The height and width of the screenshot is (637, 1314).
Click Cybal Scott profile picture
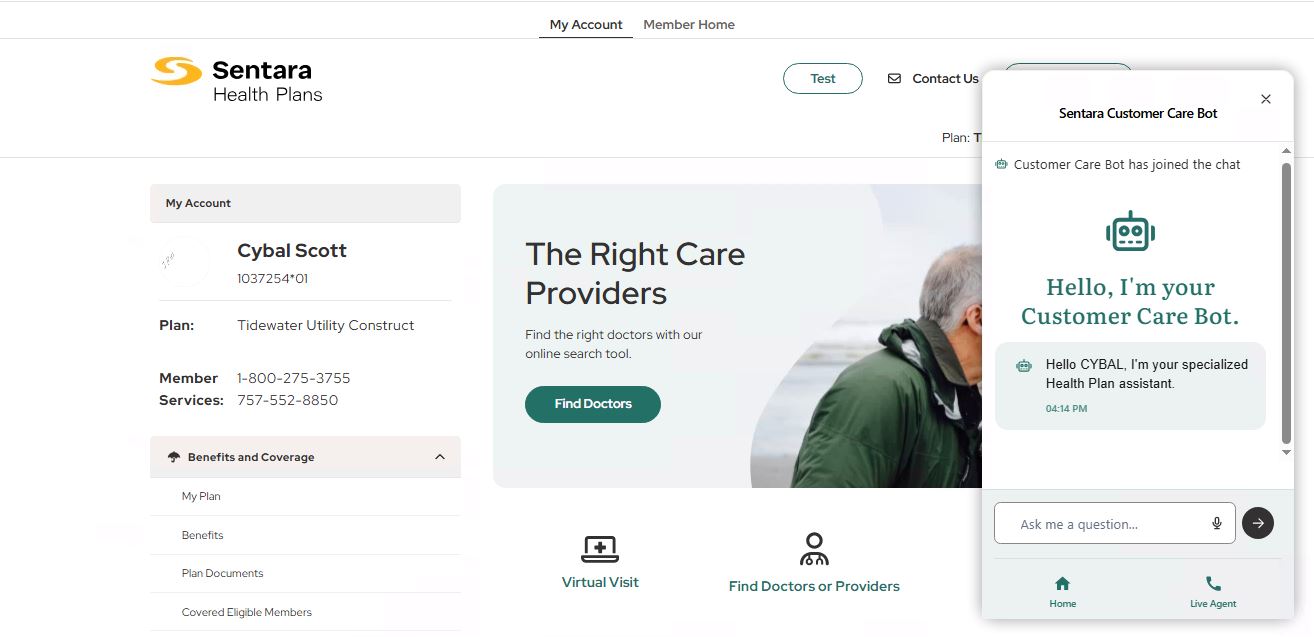pyautogui.click(x=184, y=262)
